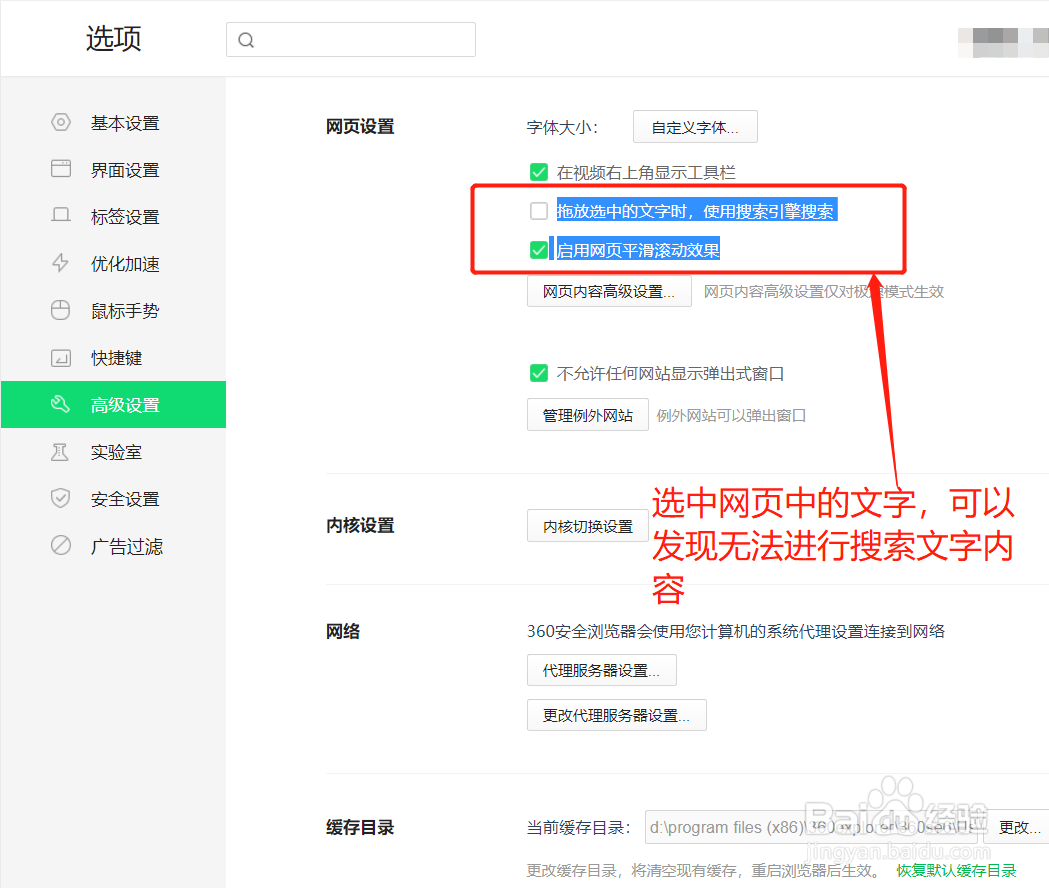Image resolution: width=1049 pixels, height=888 pixels.
Task: Click the 网络 heading
Action: [343, 631]
